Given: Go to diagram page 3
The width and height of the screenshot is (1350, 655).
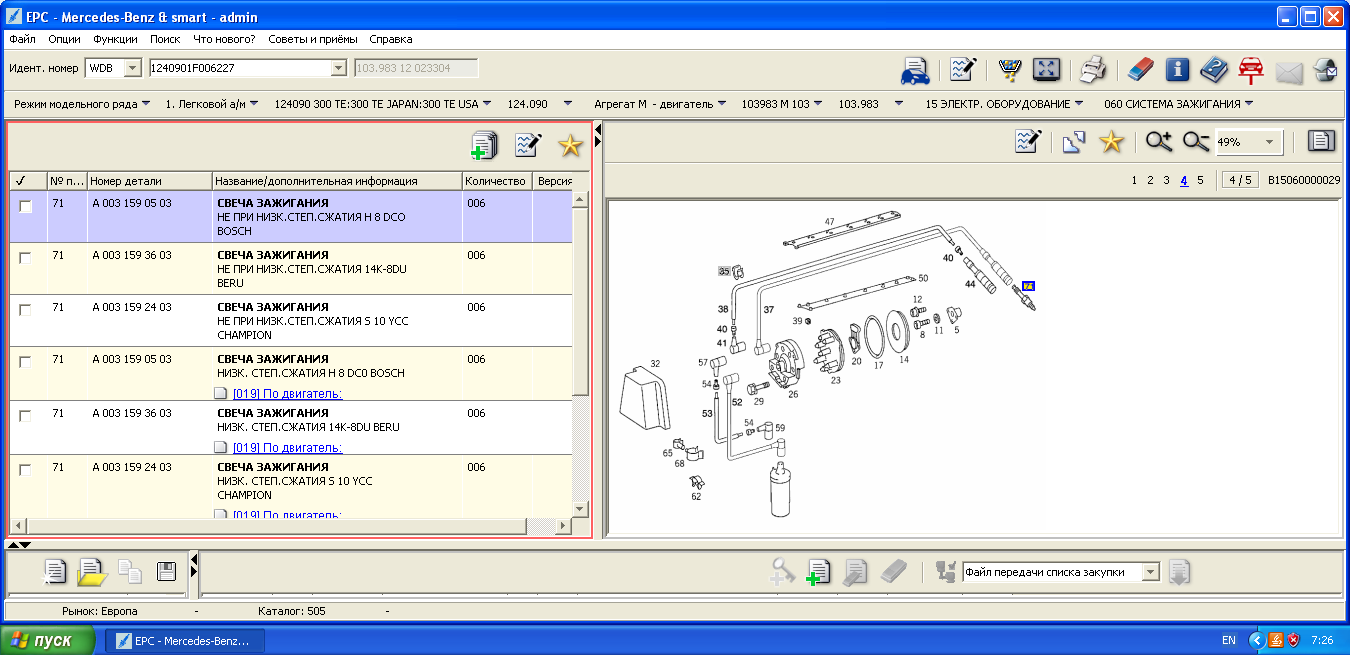Looking at the screenshot, I should pos(1166,181).
